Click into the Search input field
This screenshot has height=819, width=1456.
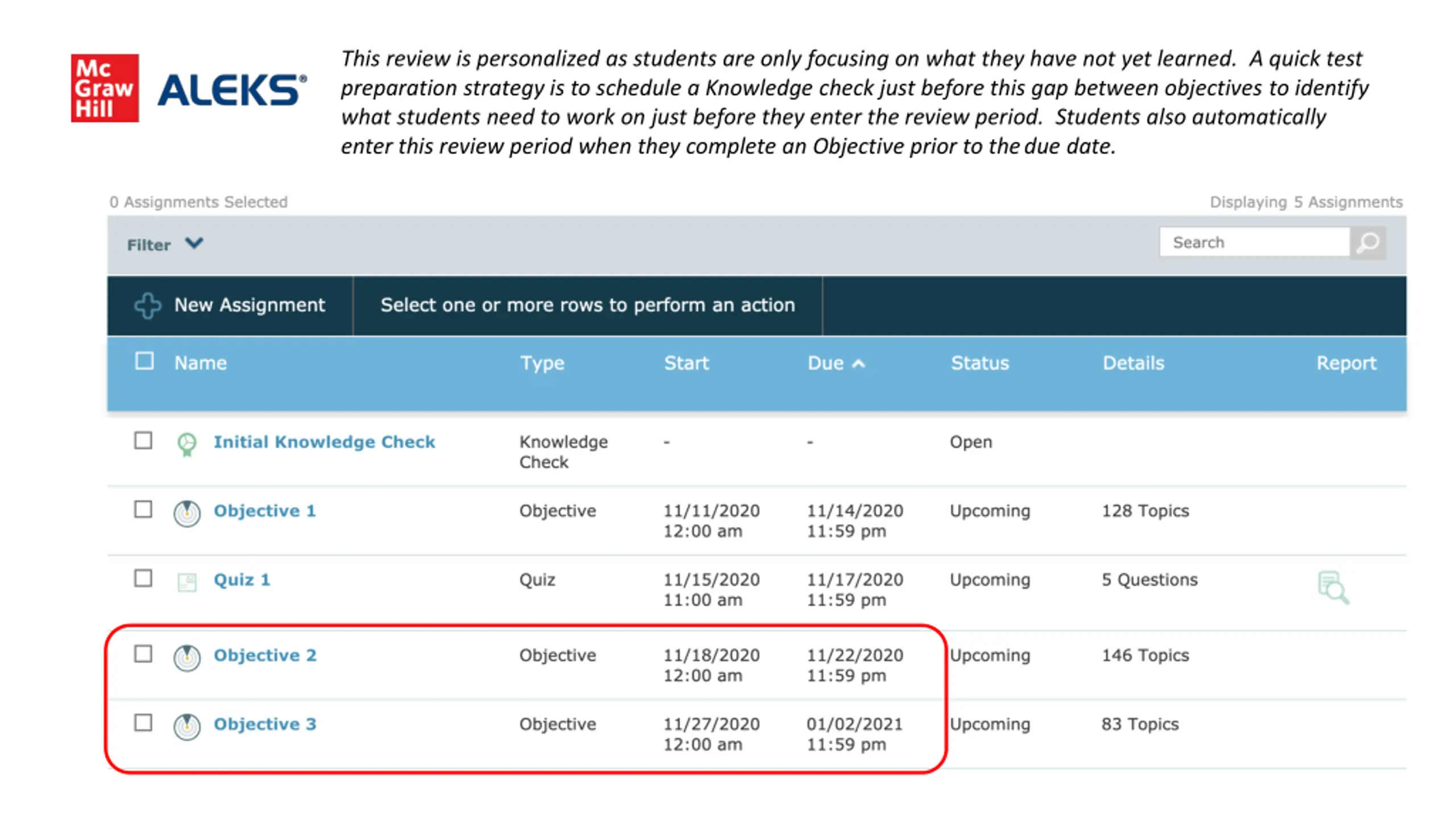click(1255, 243)
